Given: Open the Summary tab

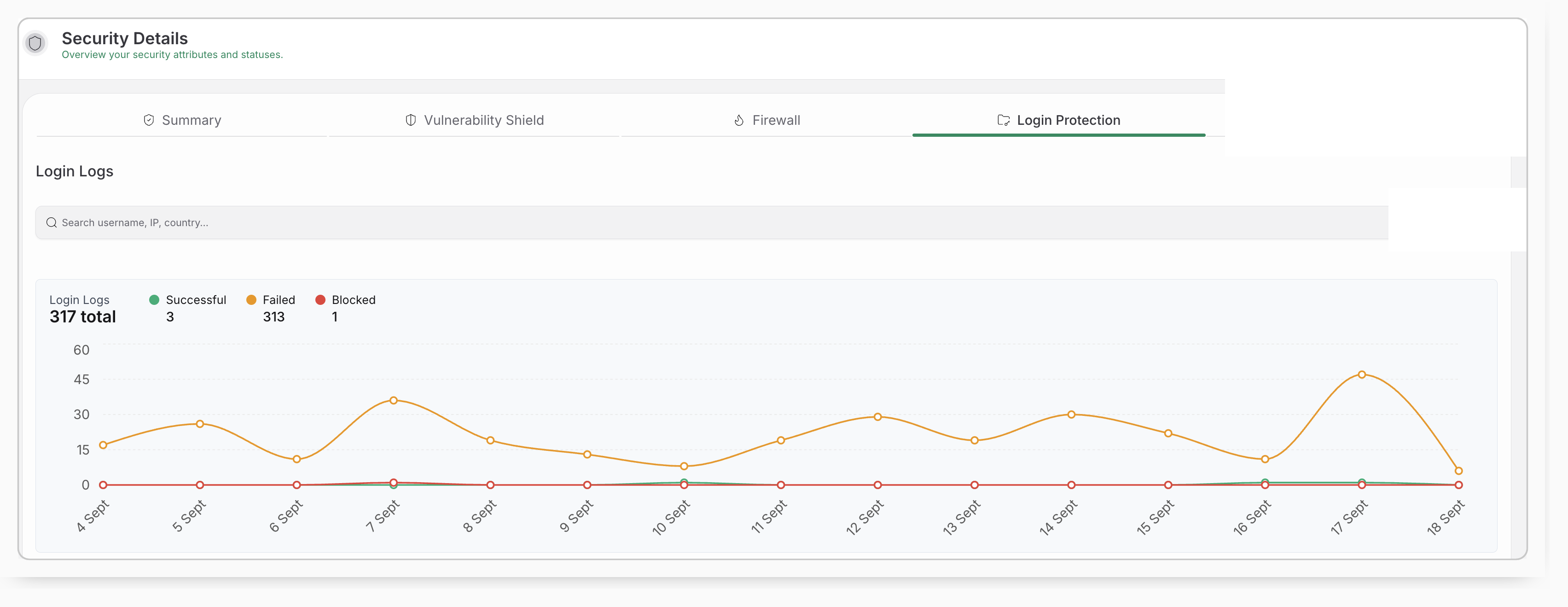Looking at the screenshot, I should [x=181, y=120].
